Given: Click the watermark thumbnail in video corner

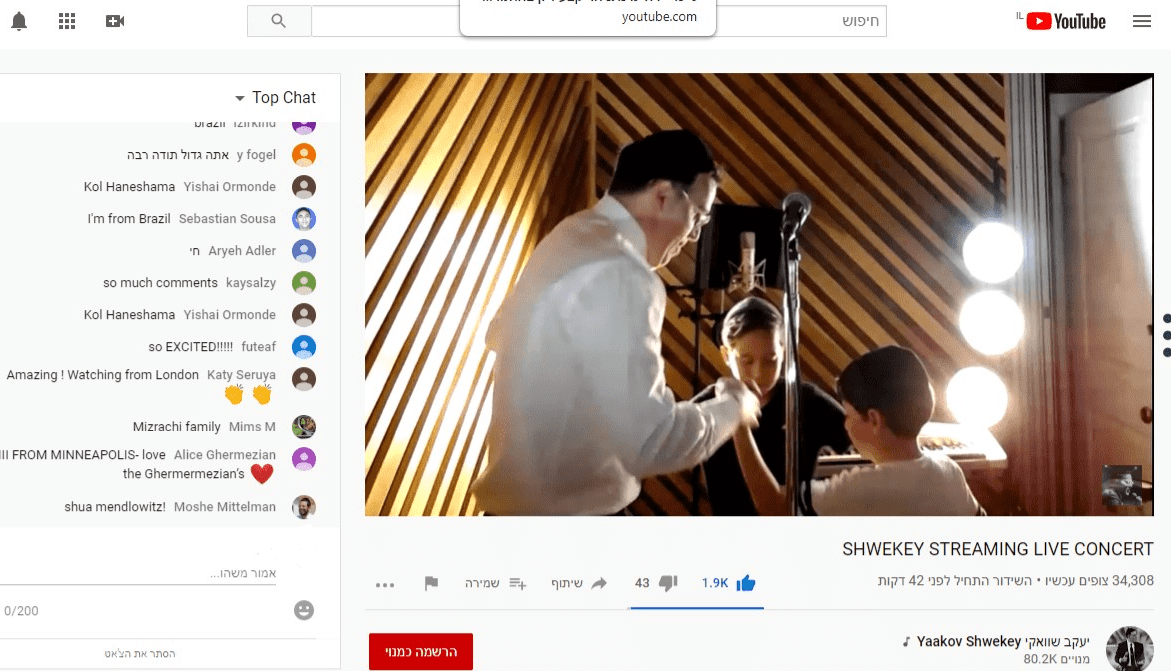Looking at the screenshot, I should pyautogui.click(x=1122, y=486).
